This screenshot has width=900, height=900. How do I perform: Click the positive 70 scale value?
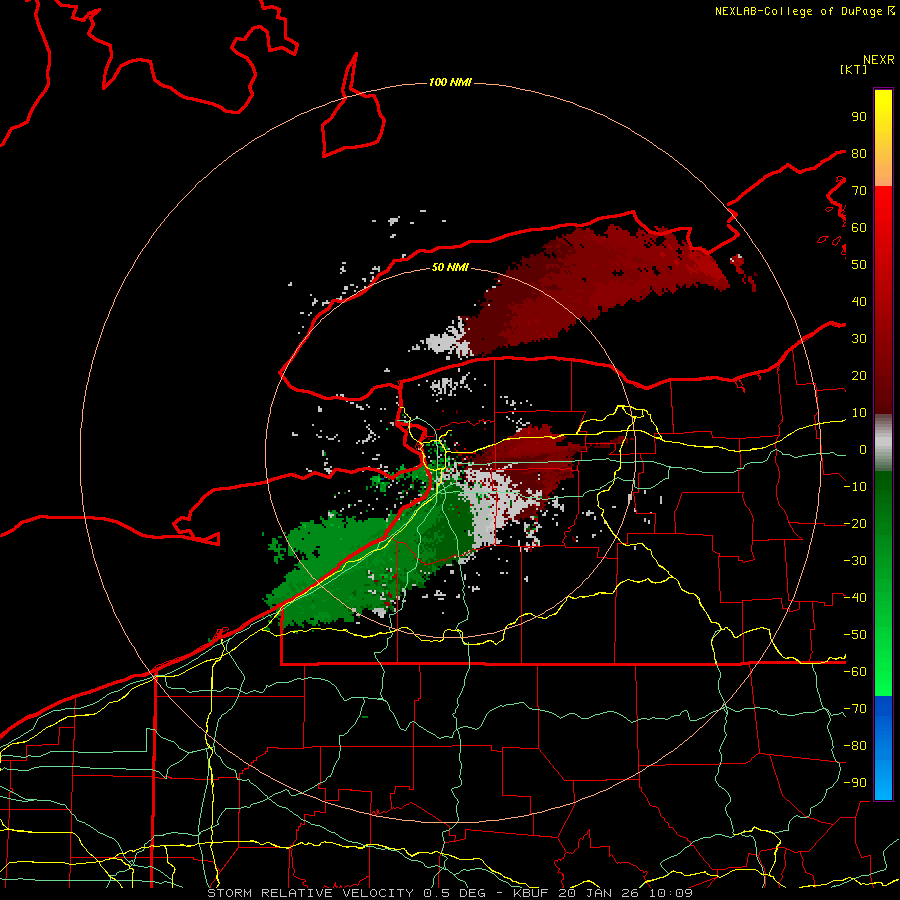859,191
